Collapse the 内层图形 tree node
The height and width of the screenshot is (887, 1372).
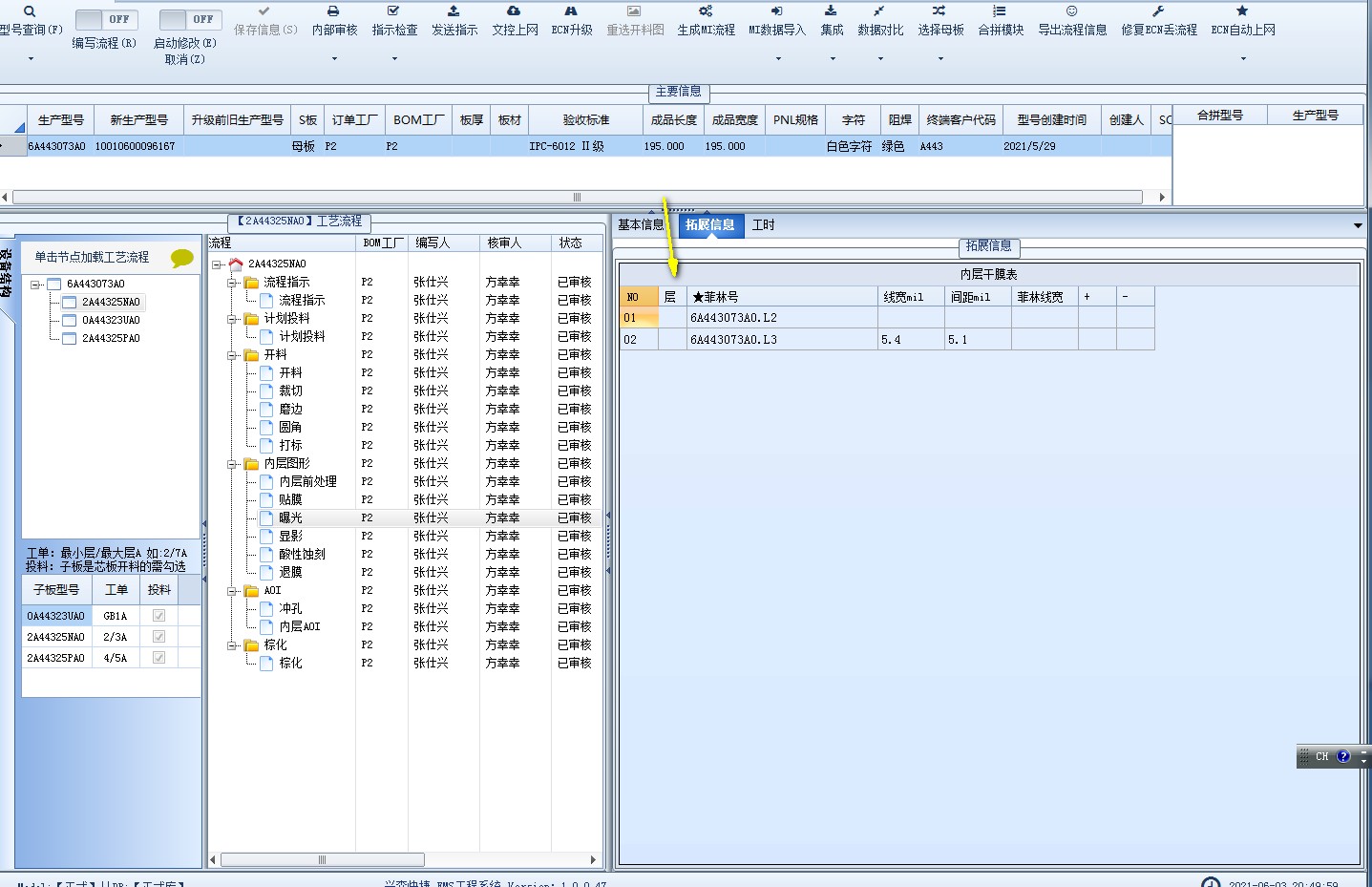click(232, 464)
